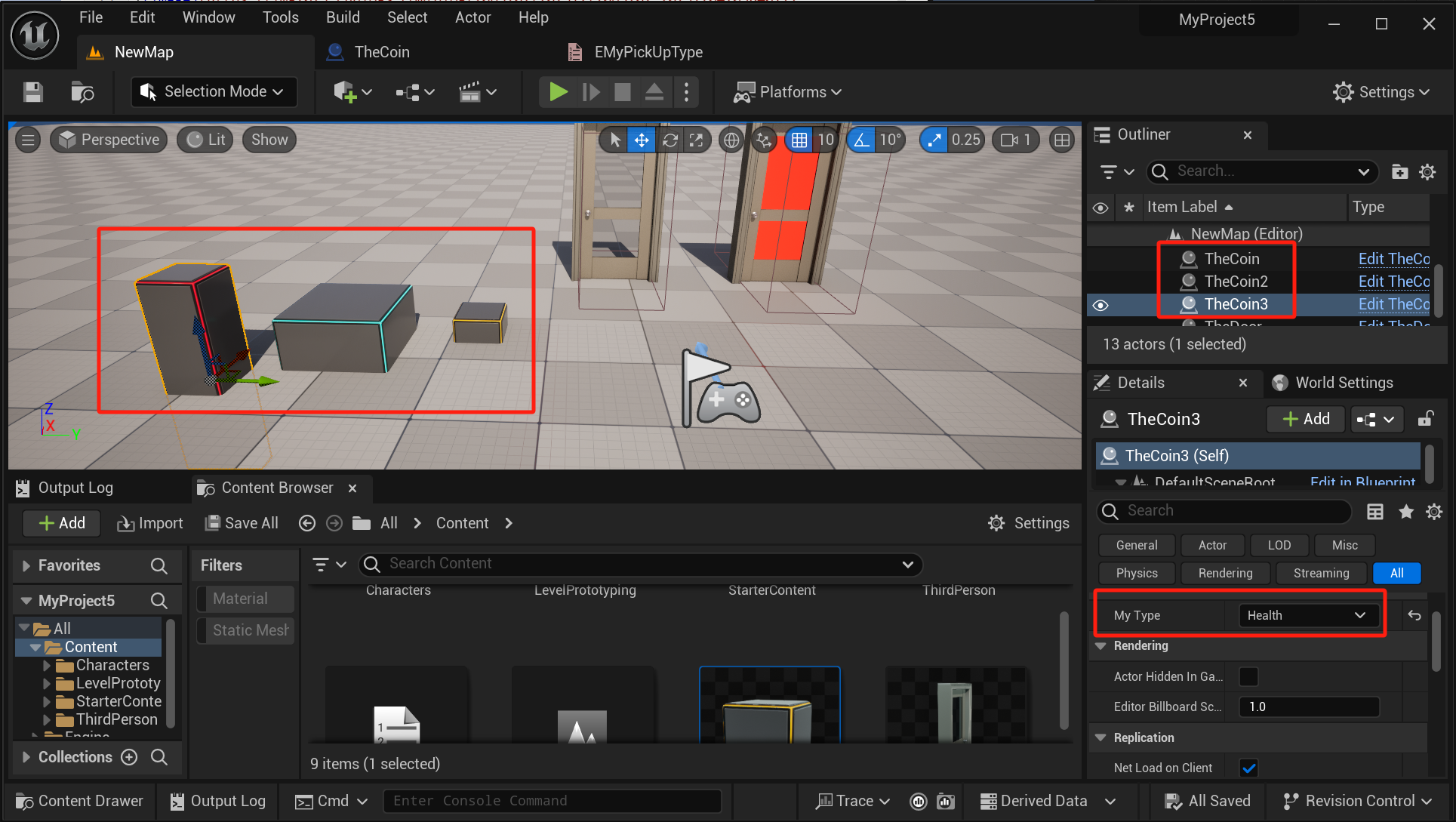
Task: Open the Build menu
Action: (x=343, y=17)
